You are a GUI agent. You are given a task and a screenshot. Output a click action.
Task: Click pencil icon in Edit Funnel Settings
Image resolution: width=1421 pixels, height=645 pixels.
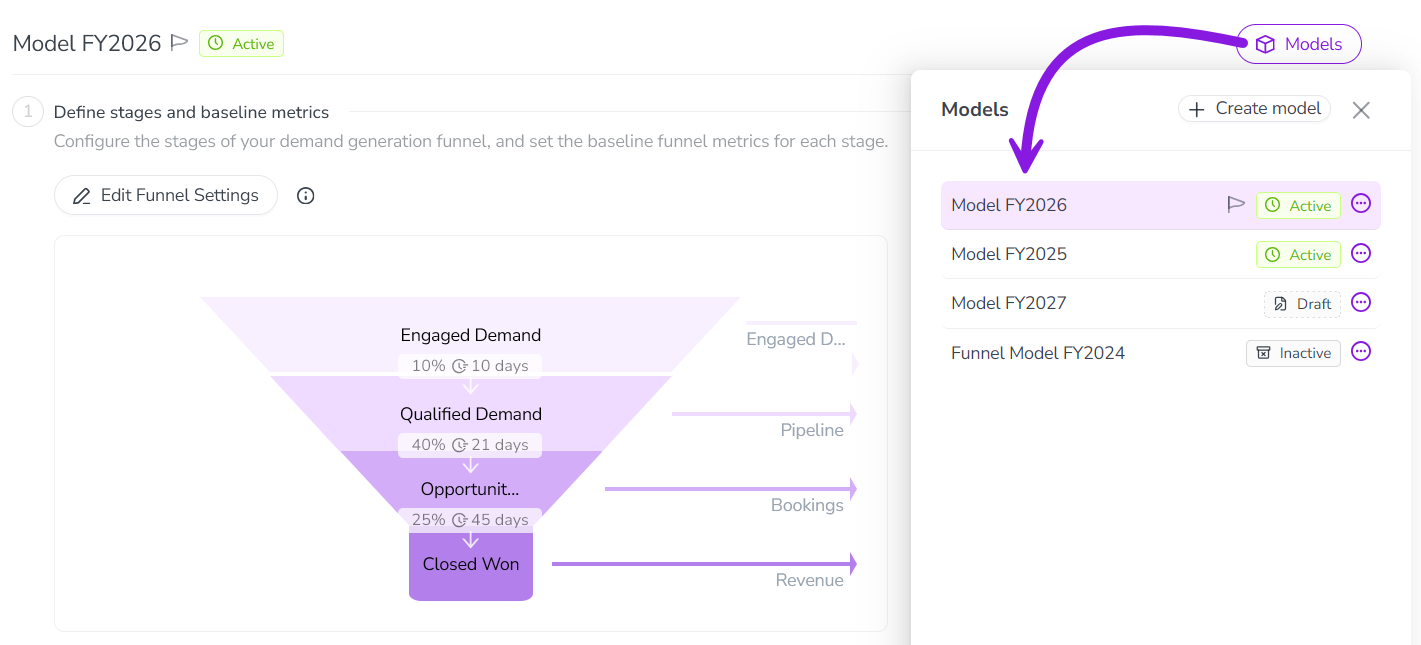82,196
